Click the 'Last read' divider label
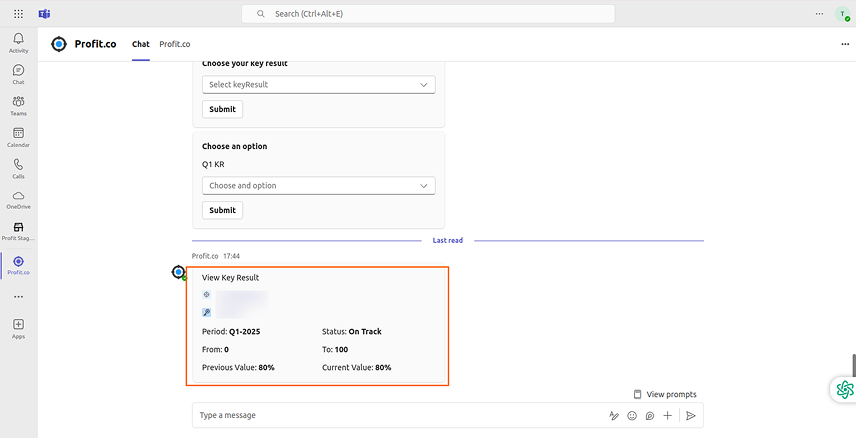Screen dimensions: 856x438 pyautogui.click(x=448, y=240)
